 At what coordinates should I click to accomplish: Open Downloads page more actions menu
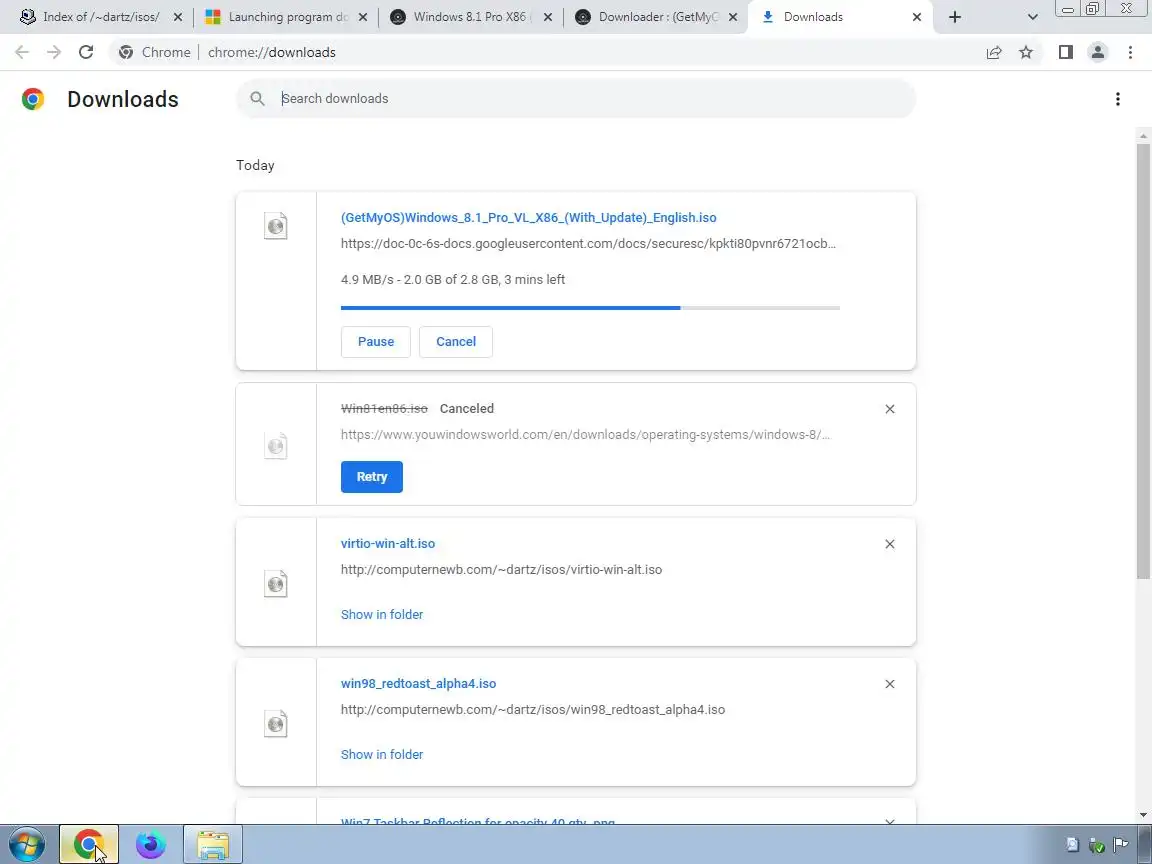(x=1117, y=99)
